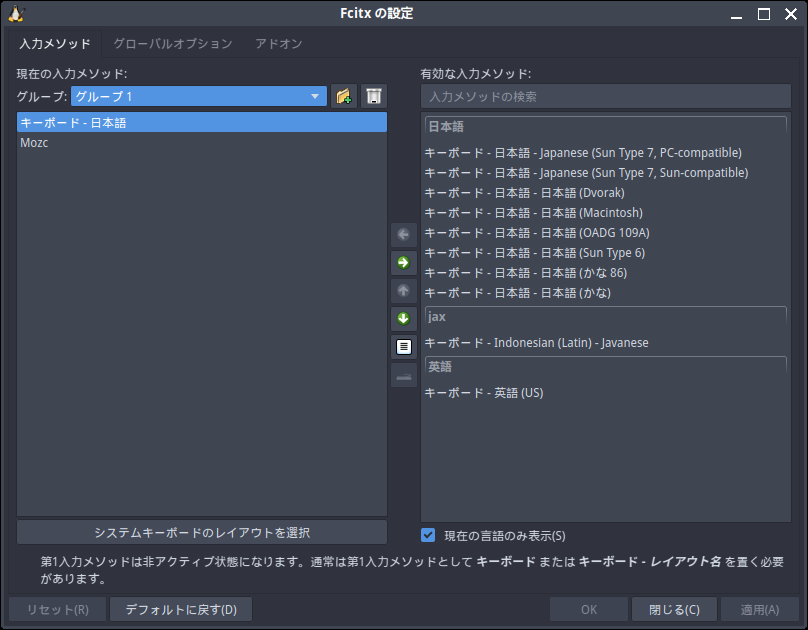Click the OK button

point(588,610)
